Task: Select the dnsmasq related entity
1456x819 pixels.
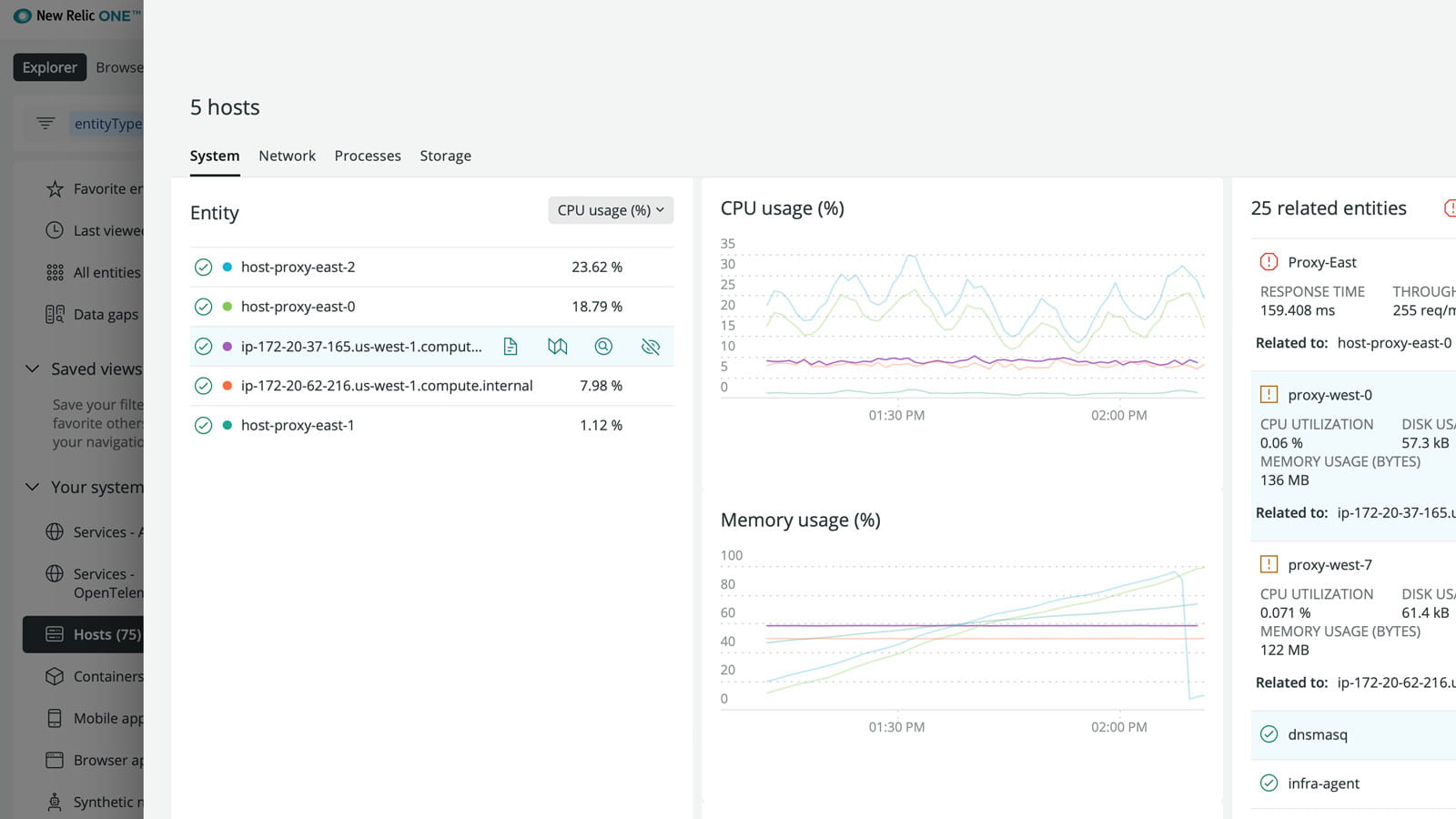Action: [1317, 734]
